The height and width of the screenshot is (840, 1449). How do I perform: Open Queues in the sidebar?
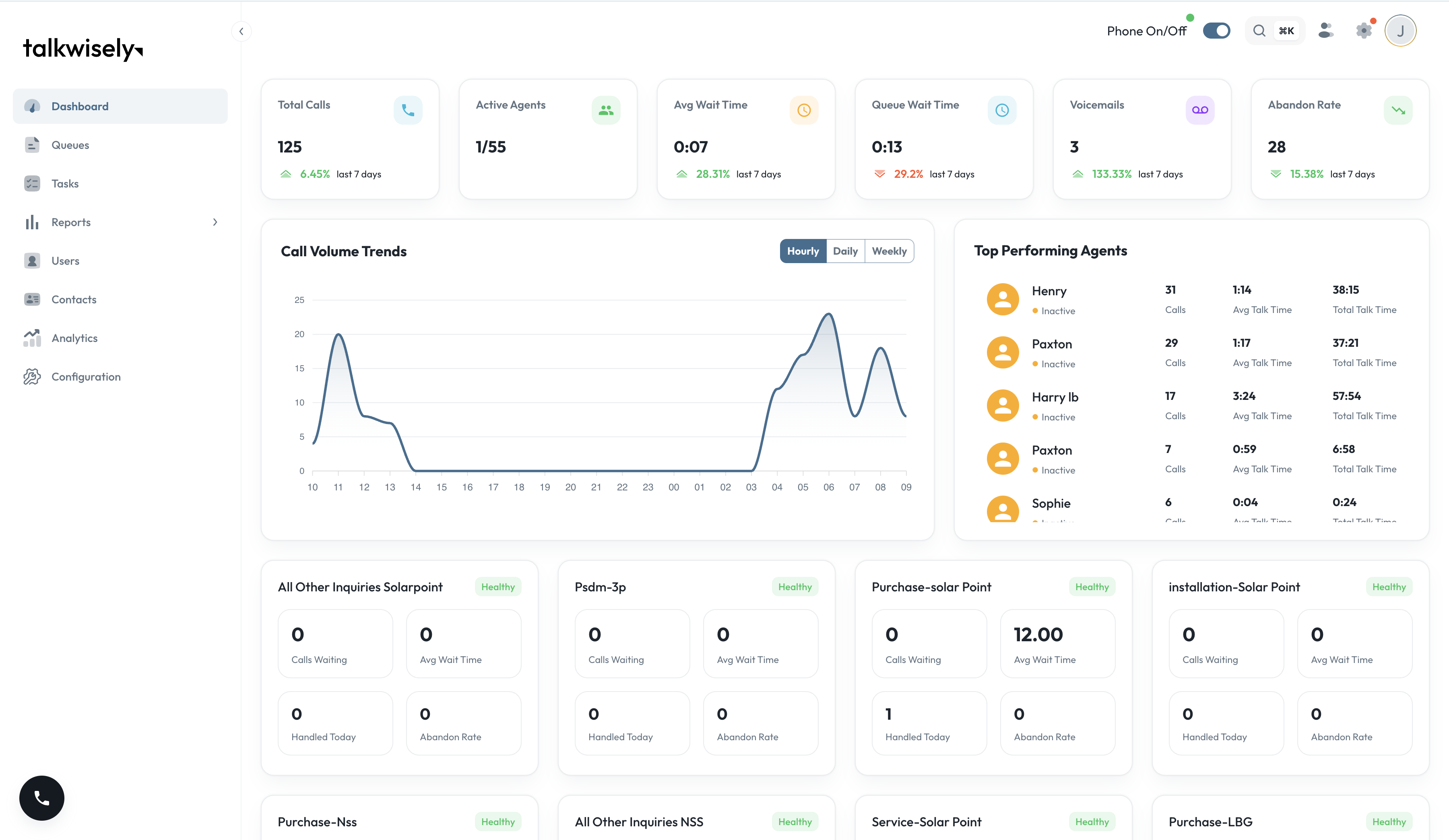click(x=70, y=145)
